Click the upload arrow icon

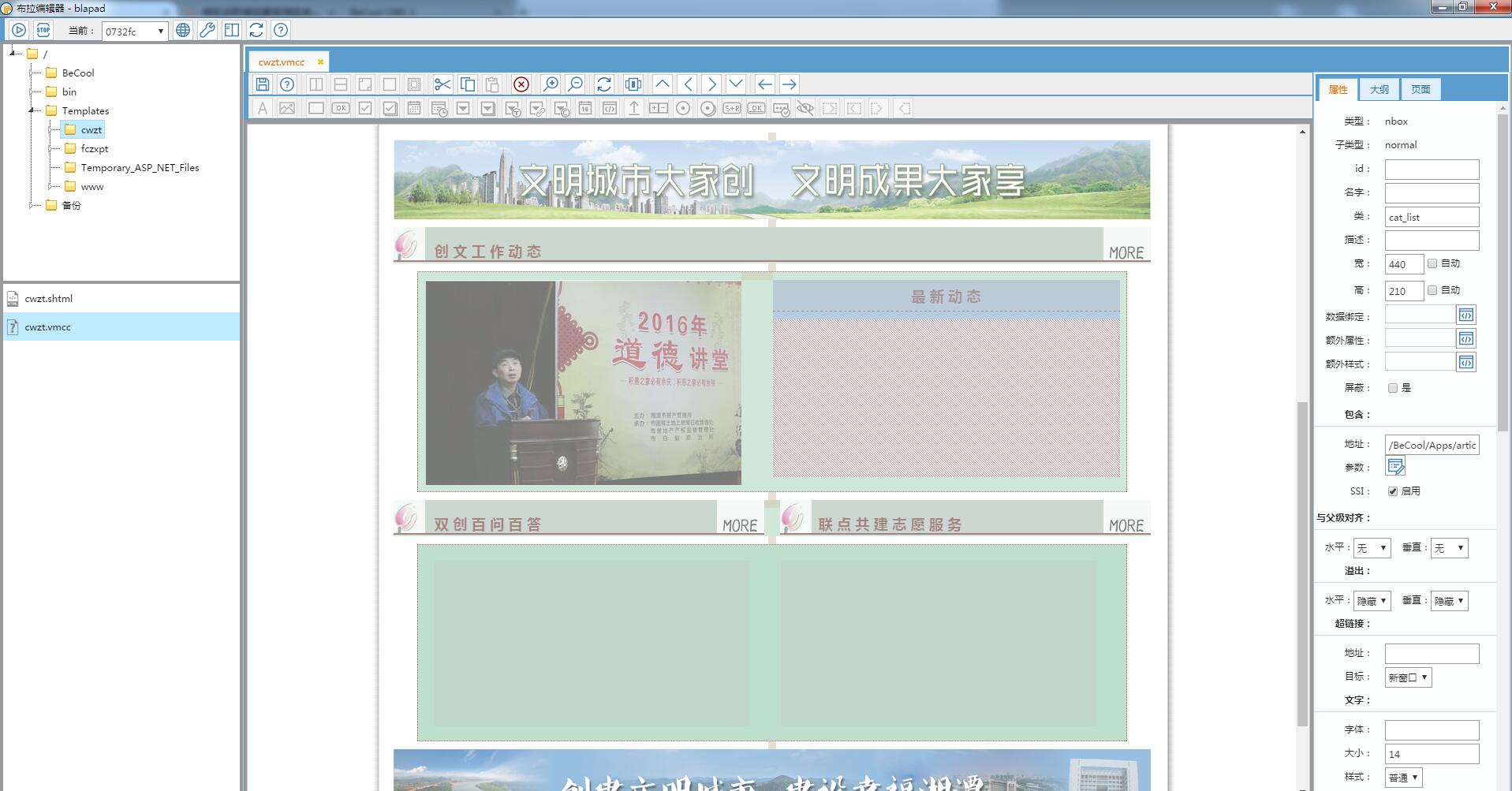coord(633,108)
